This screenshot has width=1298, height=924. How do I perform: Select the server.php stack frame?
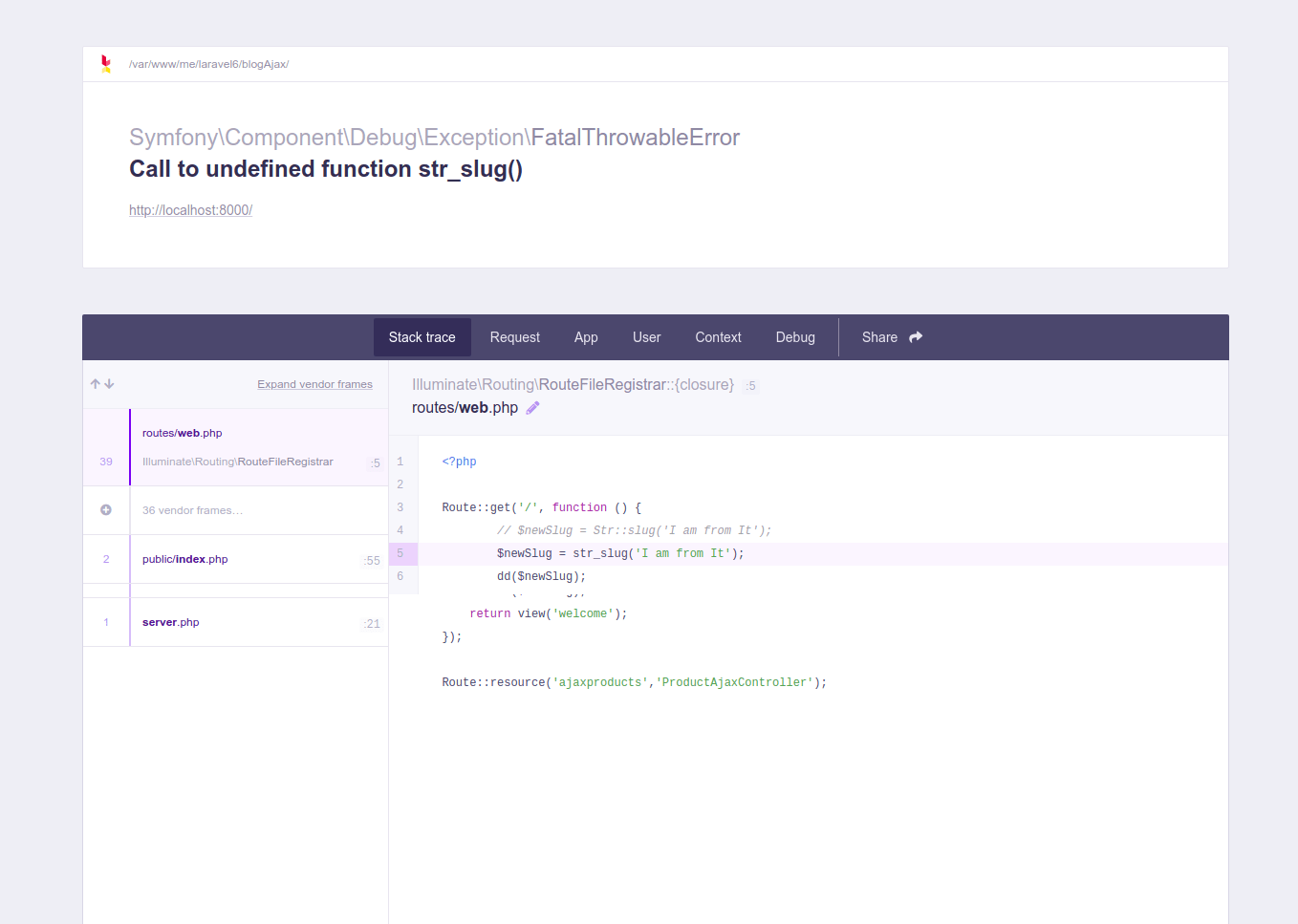pos(239,622)
